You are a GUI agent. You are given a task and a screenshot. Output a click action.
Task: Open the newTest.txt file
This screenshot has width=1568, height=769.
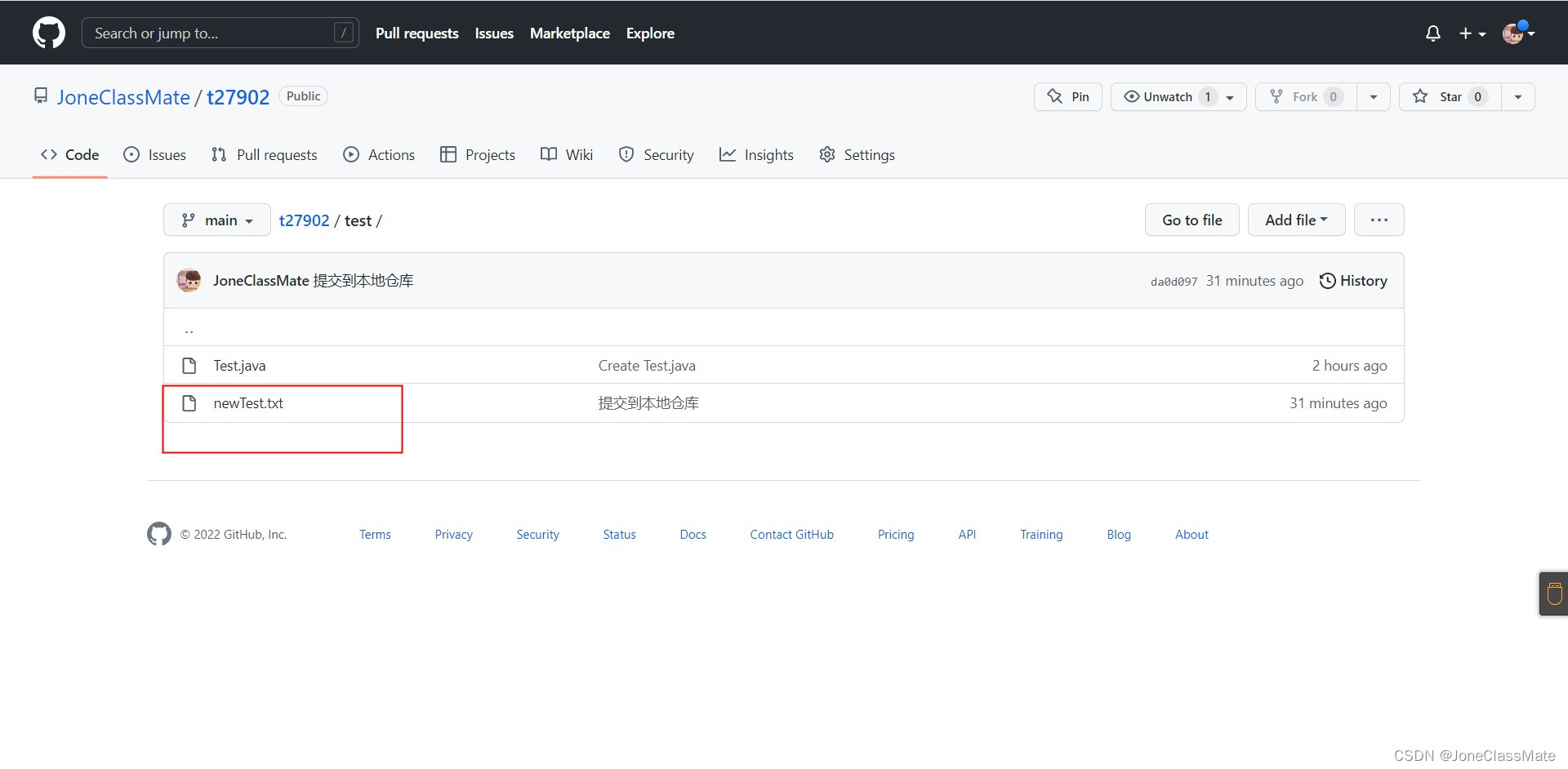(248, 402)
